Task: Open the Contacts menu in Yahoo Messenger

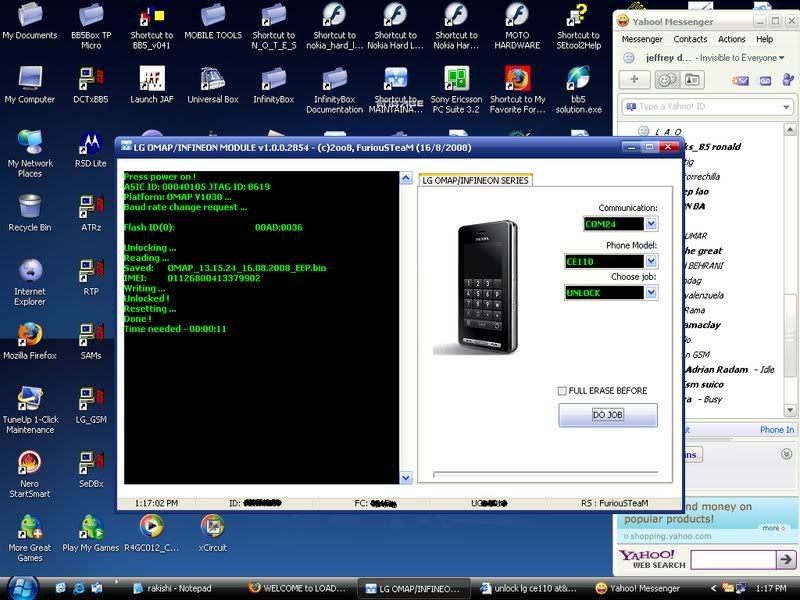Action: [690, 39]
